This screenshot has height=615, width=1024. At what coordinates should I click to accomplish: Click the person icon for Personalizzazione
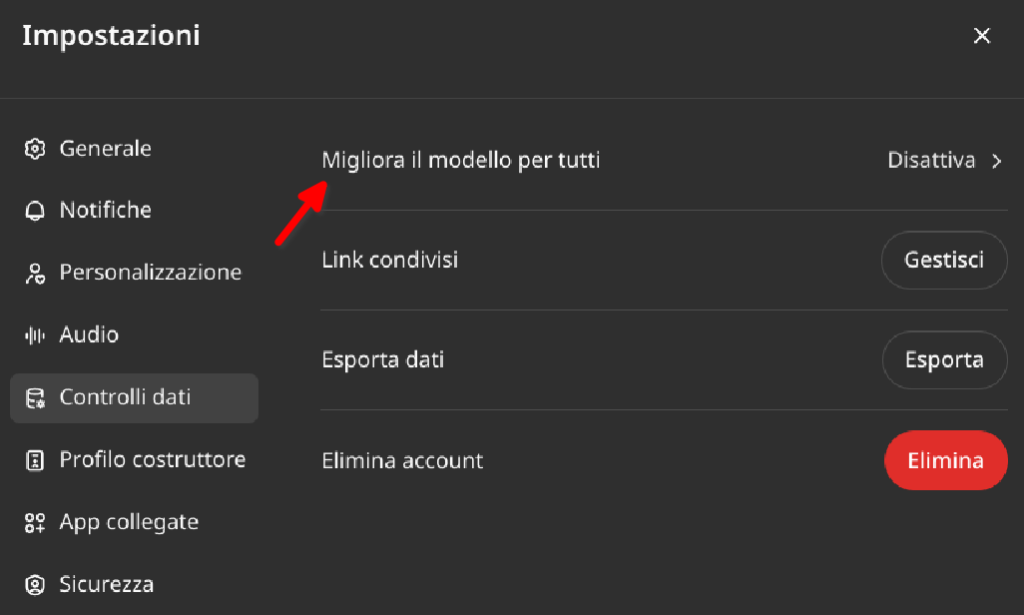click(35, 273)
